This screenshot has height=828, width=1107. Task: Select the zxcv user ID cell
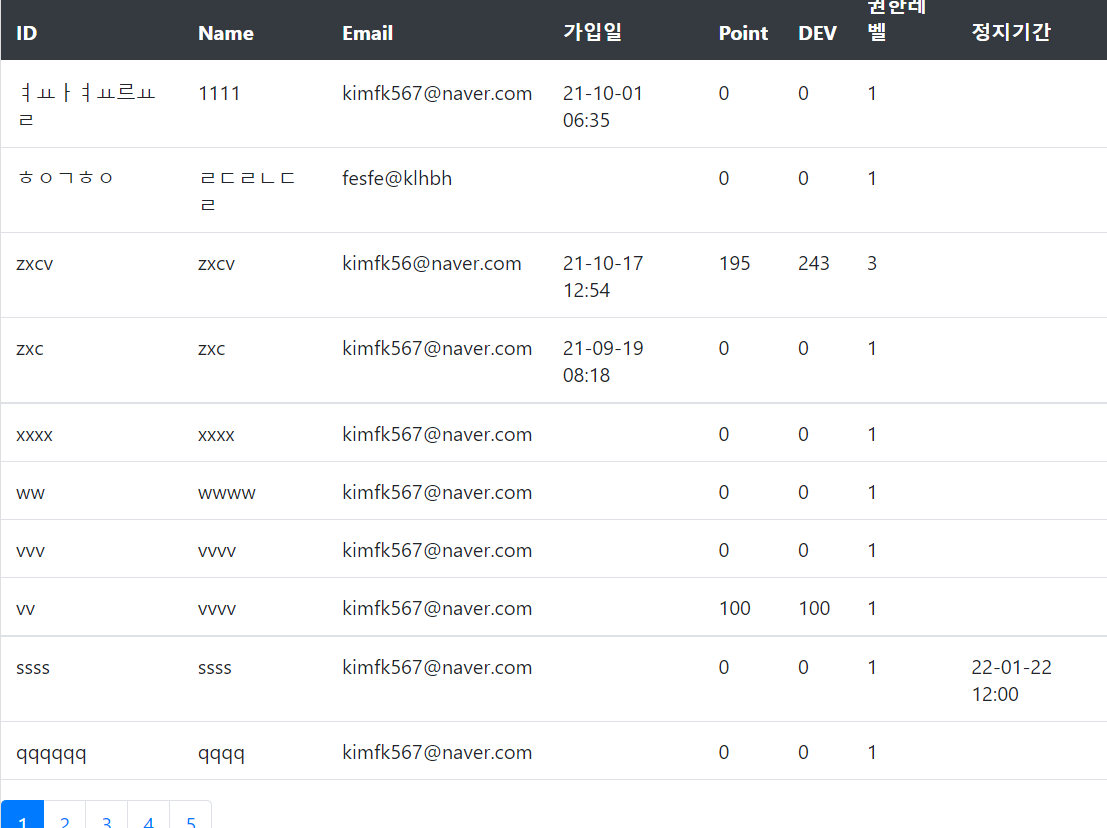pyautogui.click(x=35, y=264)
